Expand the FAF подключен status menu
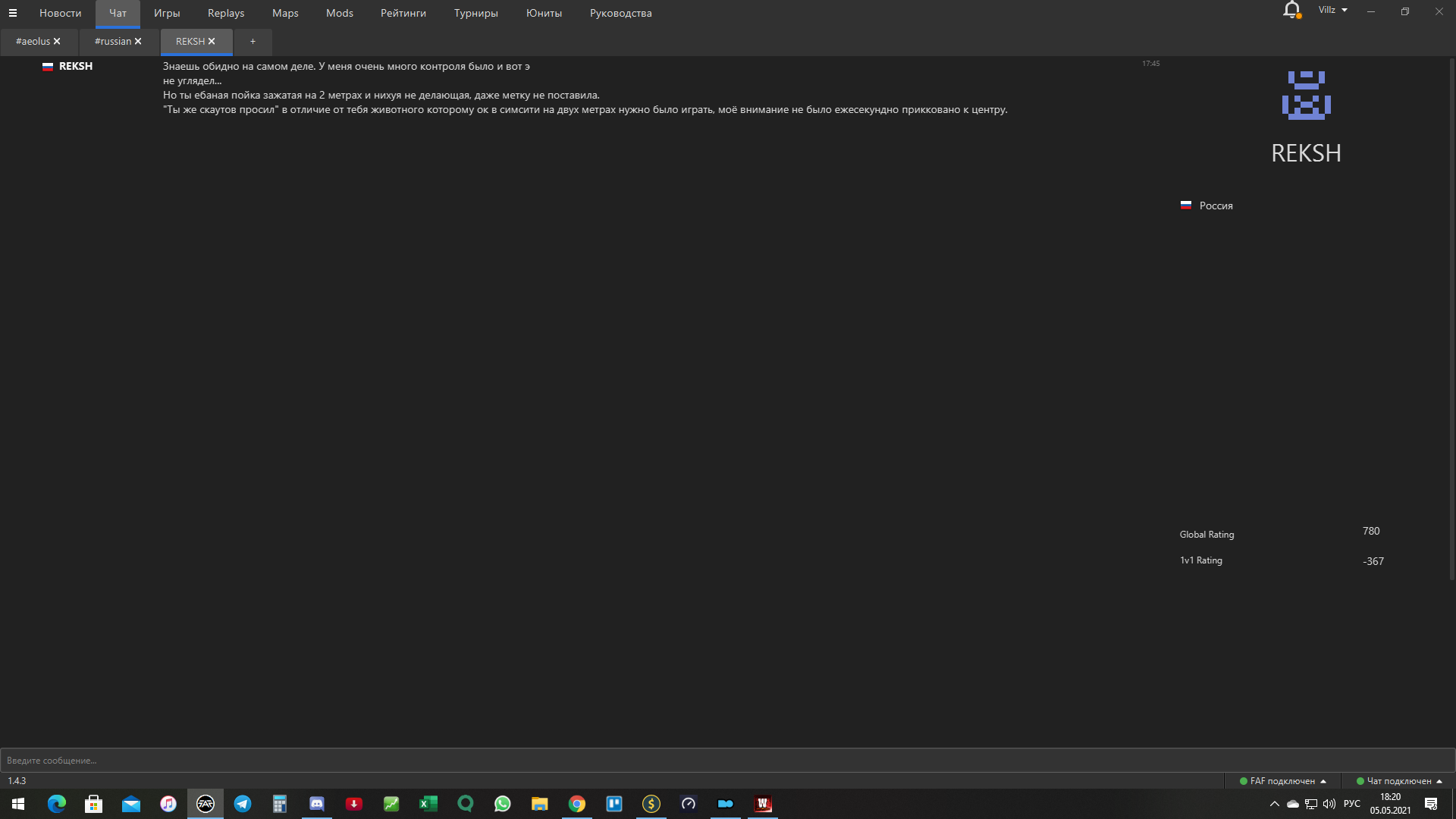Screen dimensions: 1456x819 (1282, 781)
